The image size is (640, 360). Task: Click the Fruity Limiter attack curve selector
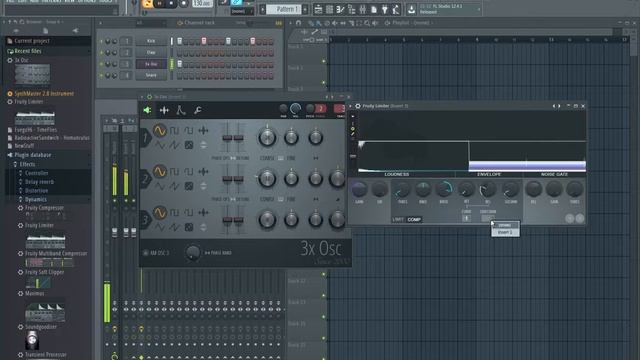(466, 218)
